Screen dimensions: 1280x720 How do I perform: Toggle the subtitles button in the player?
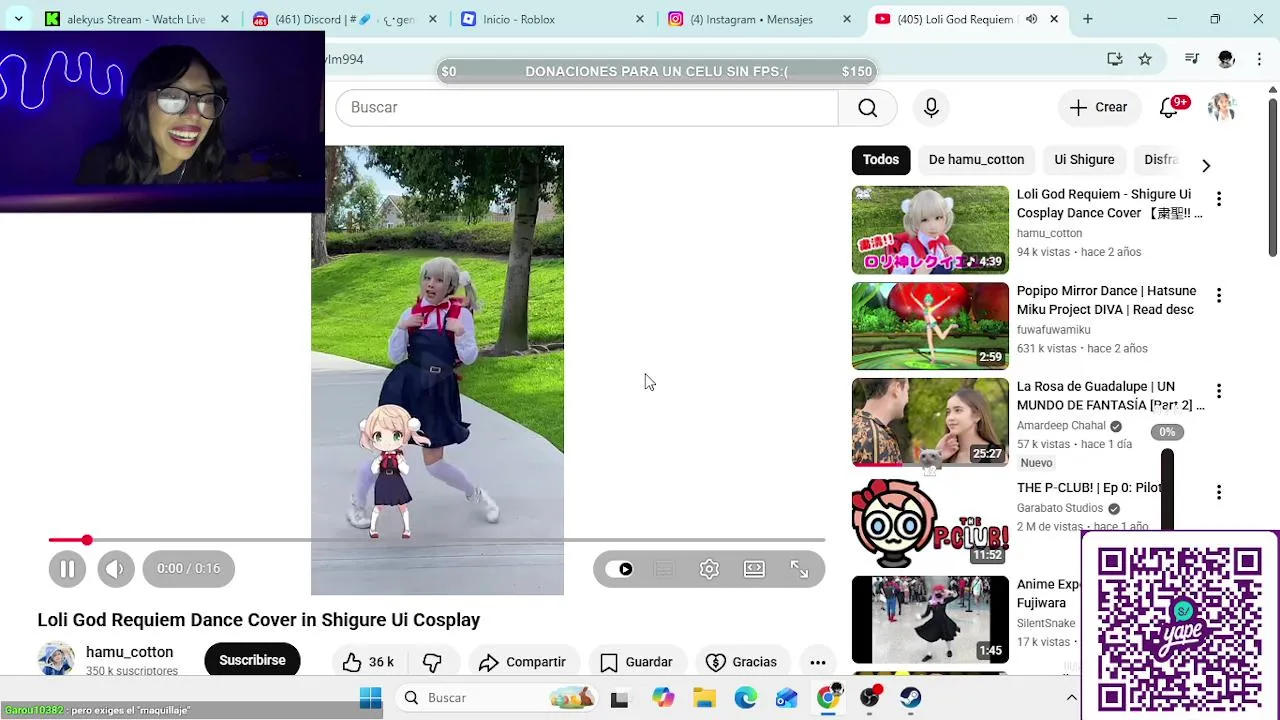click(x=664, y=569)
